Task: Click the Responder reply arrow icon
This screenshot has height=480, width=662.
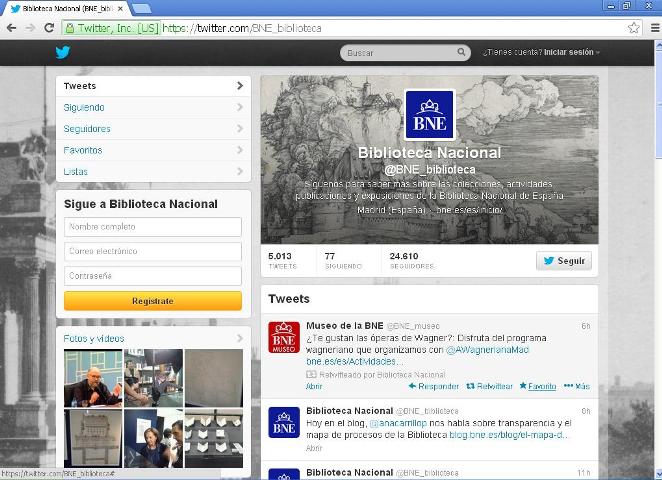Action: tap(412, 386)
